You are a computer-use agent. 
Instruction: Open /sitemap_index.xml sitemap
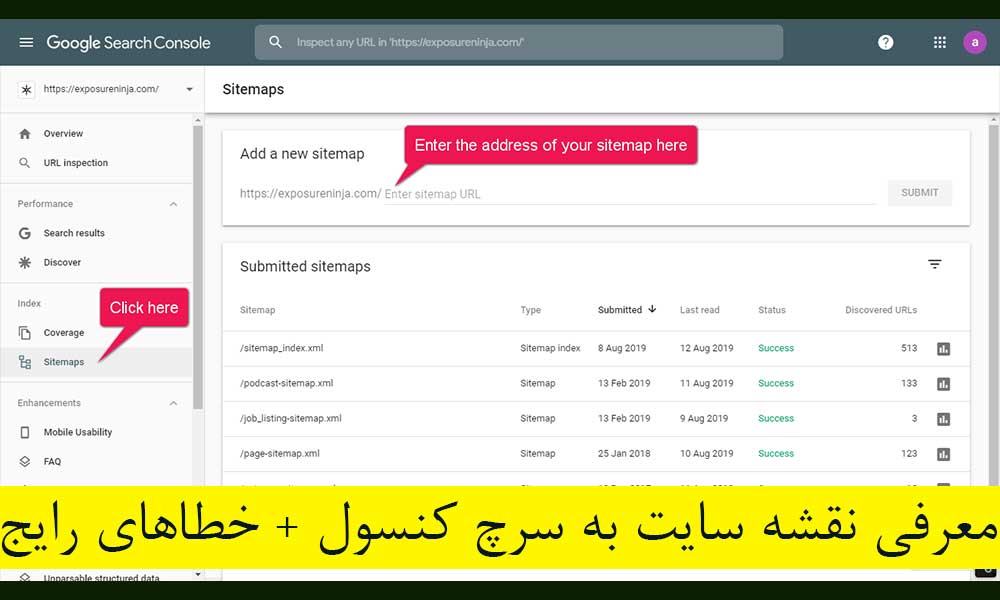tap(281, 348)
